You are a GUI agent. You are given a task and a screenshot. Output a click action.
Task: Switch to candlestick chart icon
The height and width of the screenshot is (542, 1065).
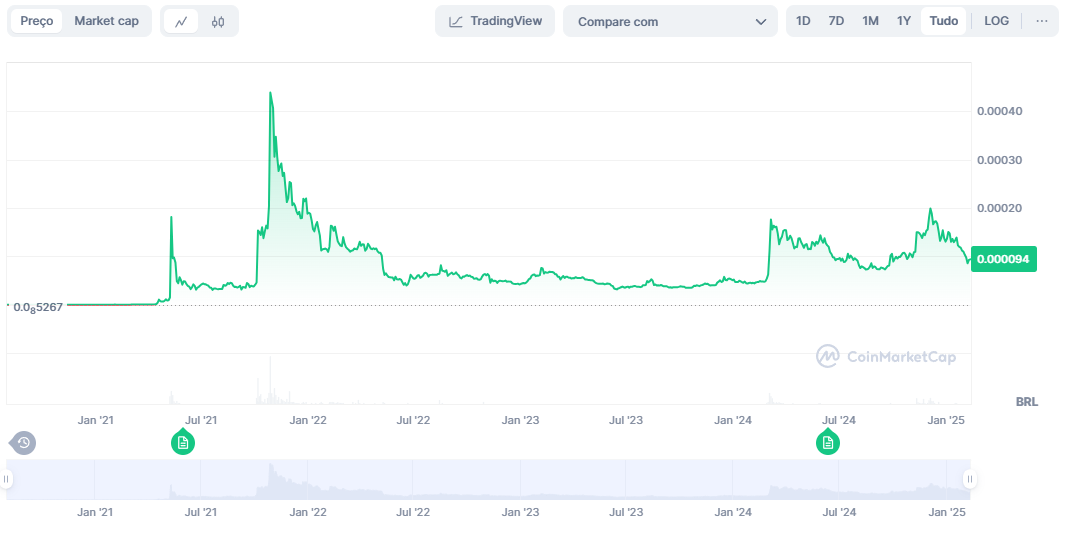218,21
